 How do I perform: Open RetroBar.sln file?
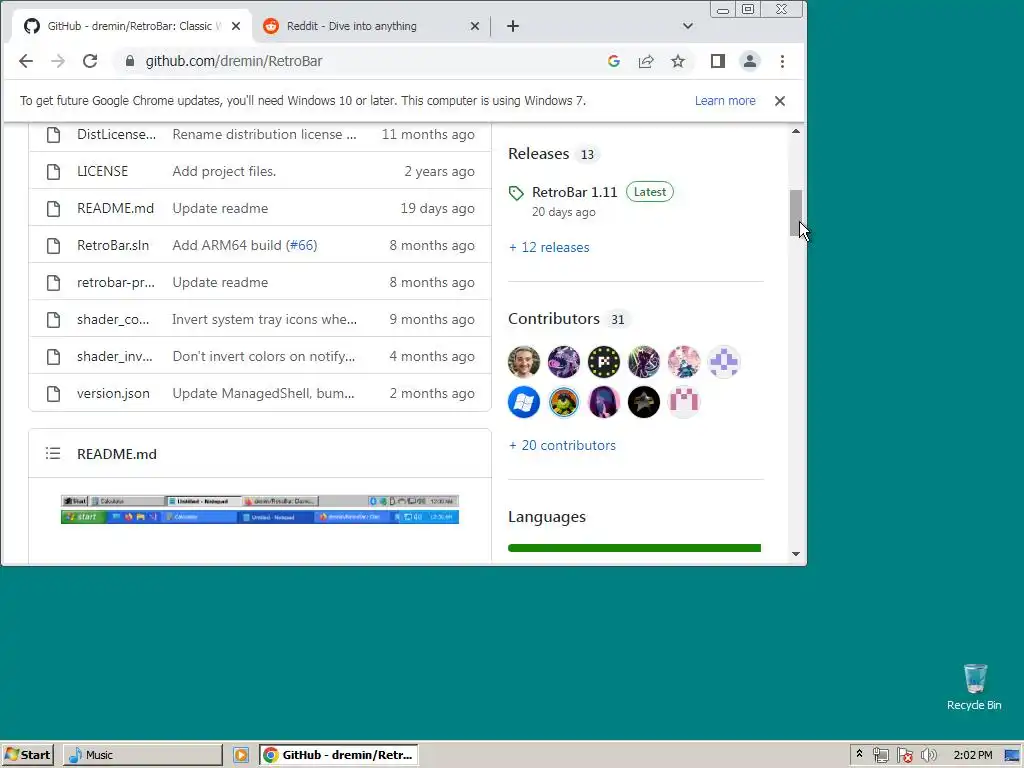coord(113,246)
